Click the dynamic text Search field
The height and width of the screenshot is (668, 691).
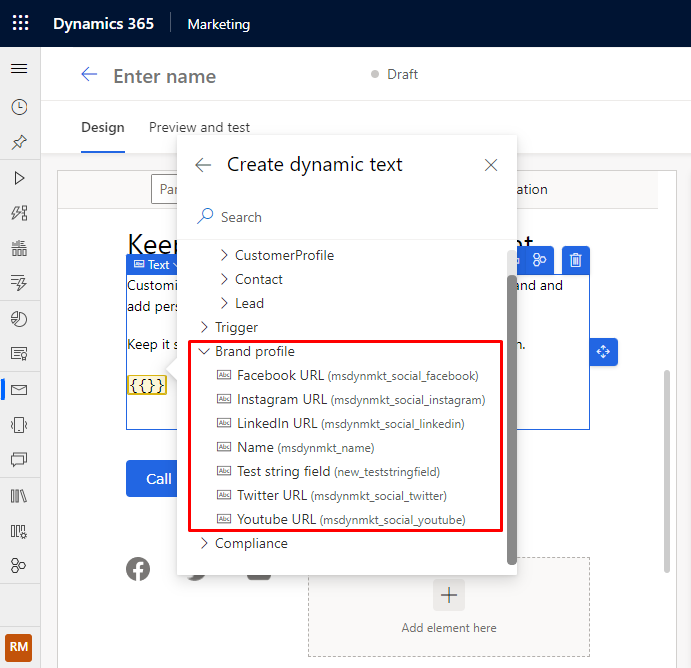pos(347,217)
